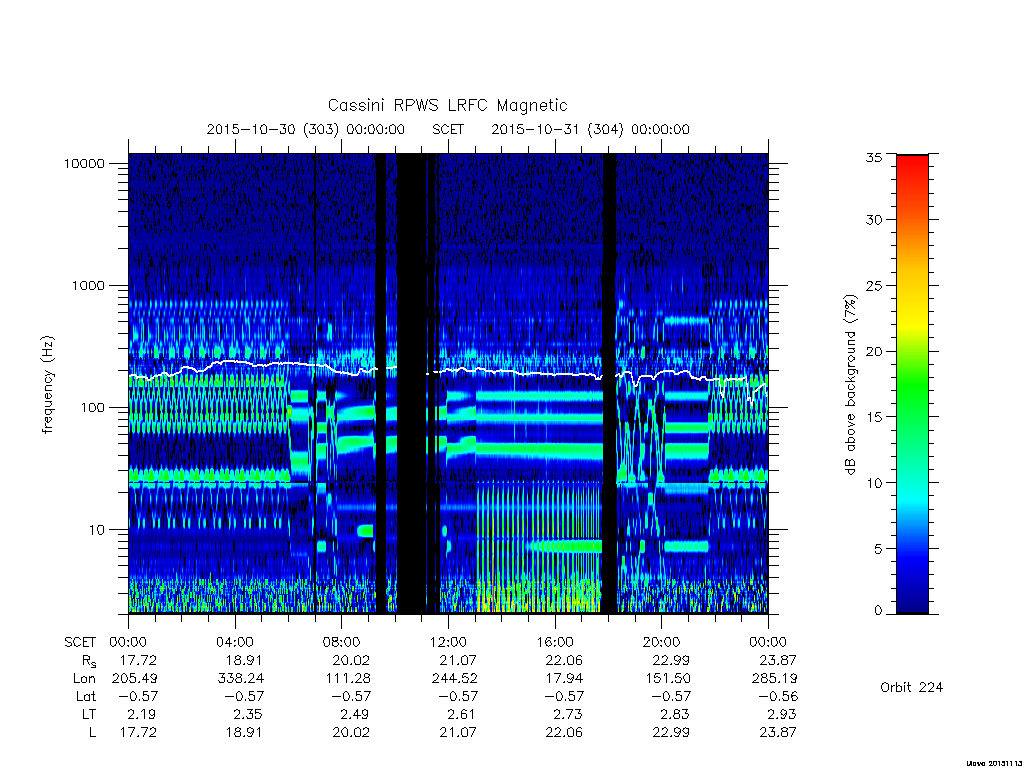Screen dimensions: 1024x768
Task: Click the 'frequency (Hz)' axis label
Action: click(48, 385)
